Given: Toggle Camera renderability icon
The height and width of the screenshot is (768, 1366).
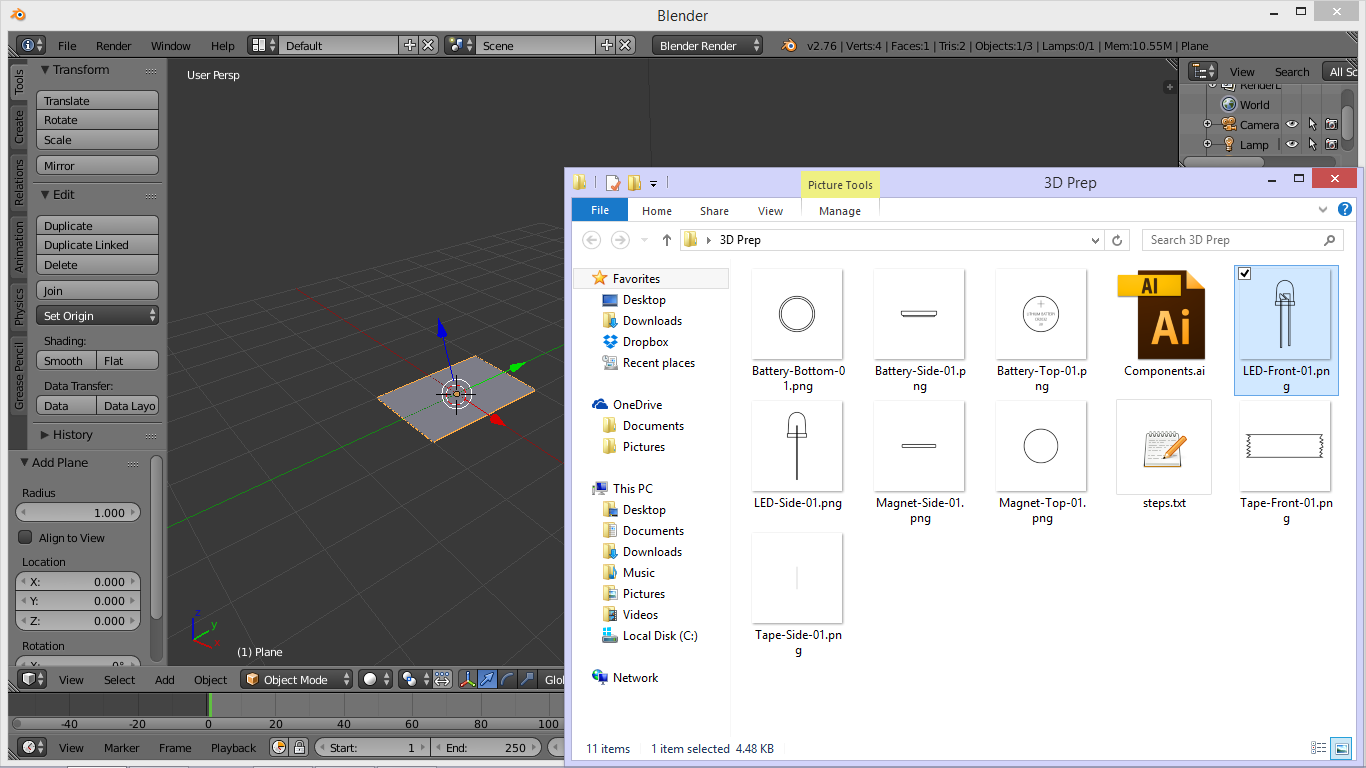Looking at the screenshot, I should [x=1331, y=124].
